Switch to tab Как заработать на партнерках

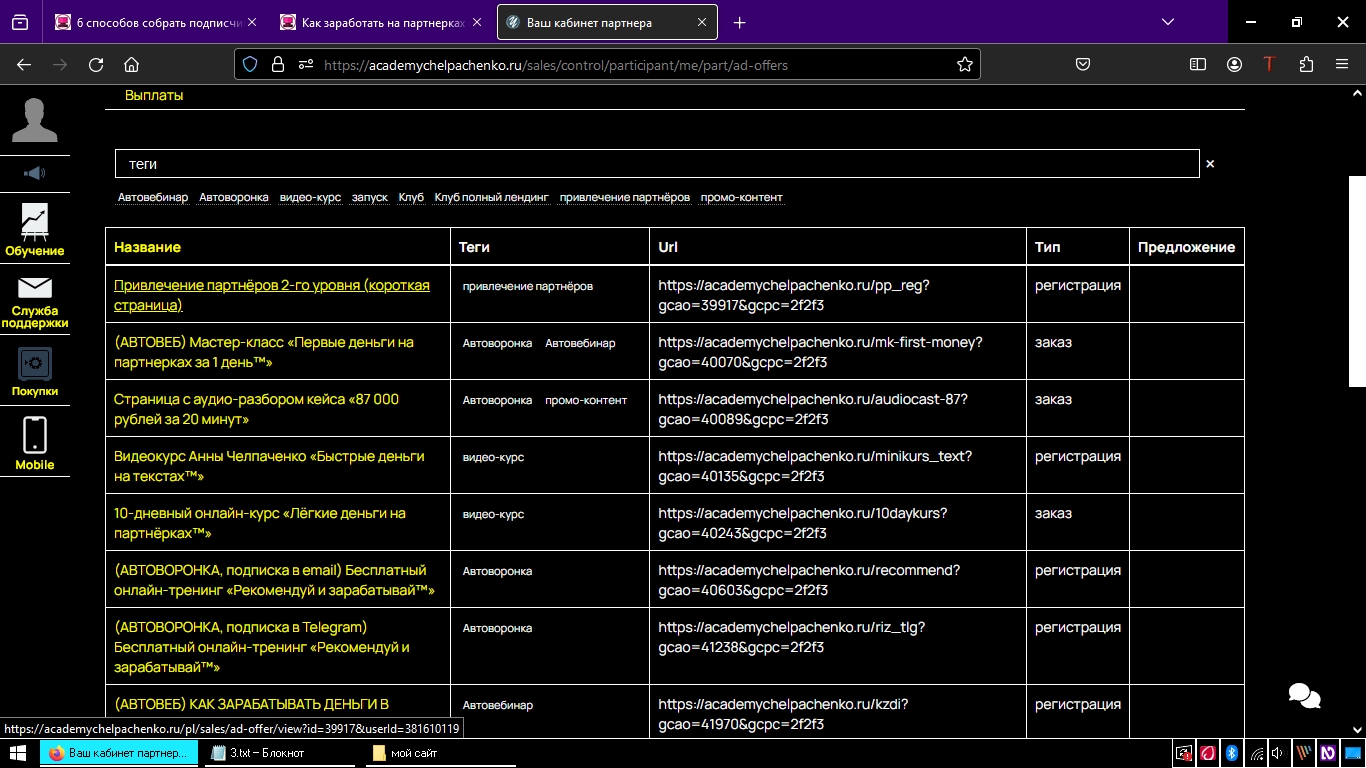point(381,22)
